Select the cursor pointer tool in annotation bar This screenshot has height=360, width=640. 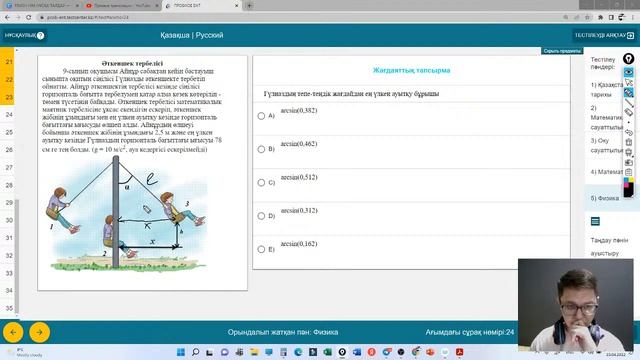(629, 83)
